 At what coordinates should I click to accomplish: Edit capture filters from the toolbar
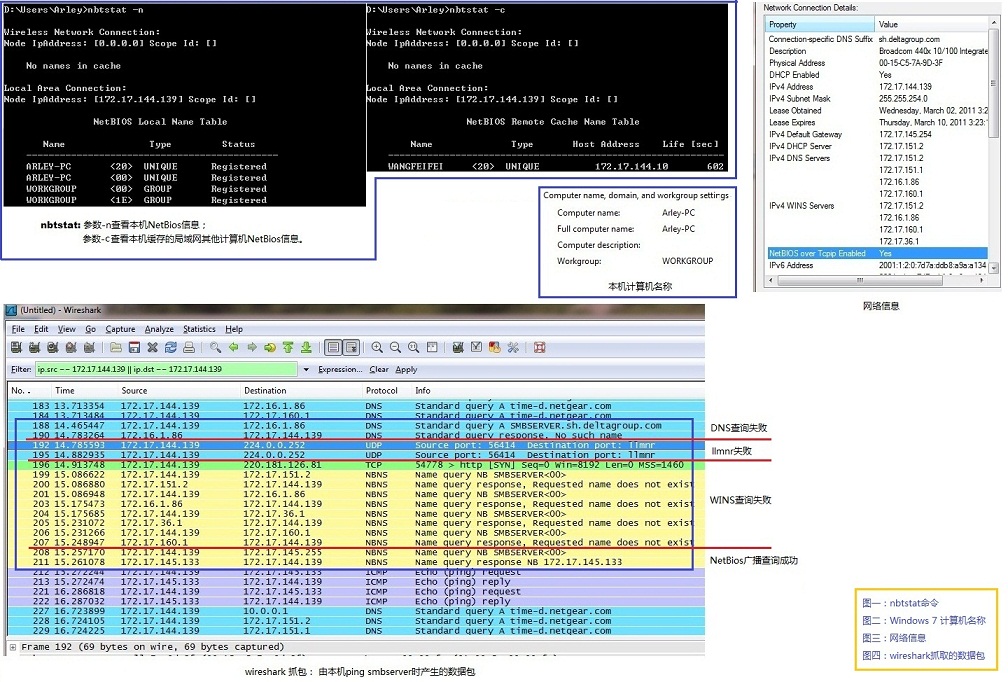point(458,348)
